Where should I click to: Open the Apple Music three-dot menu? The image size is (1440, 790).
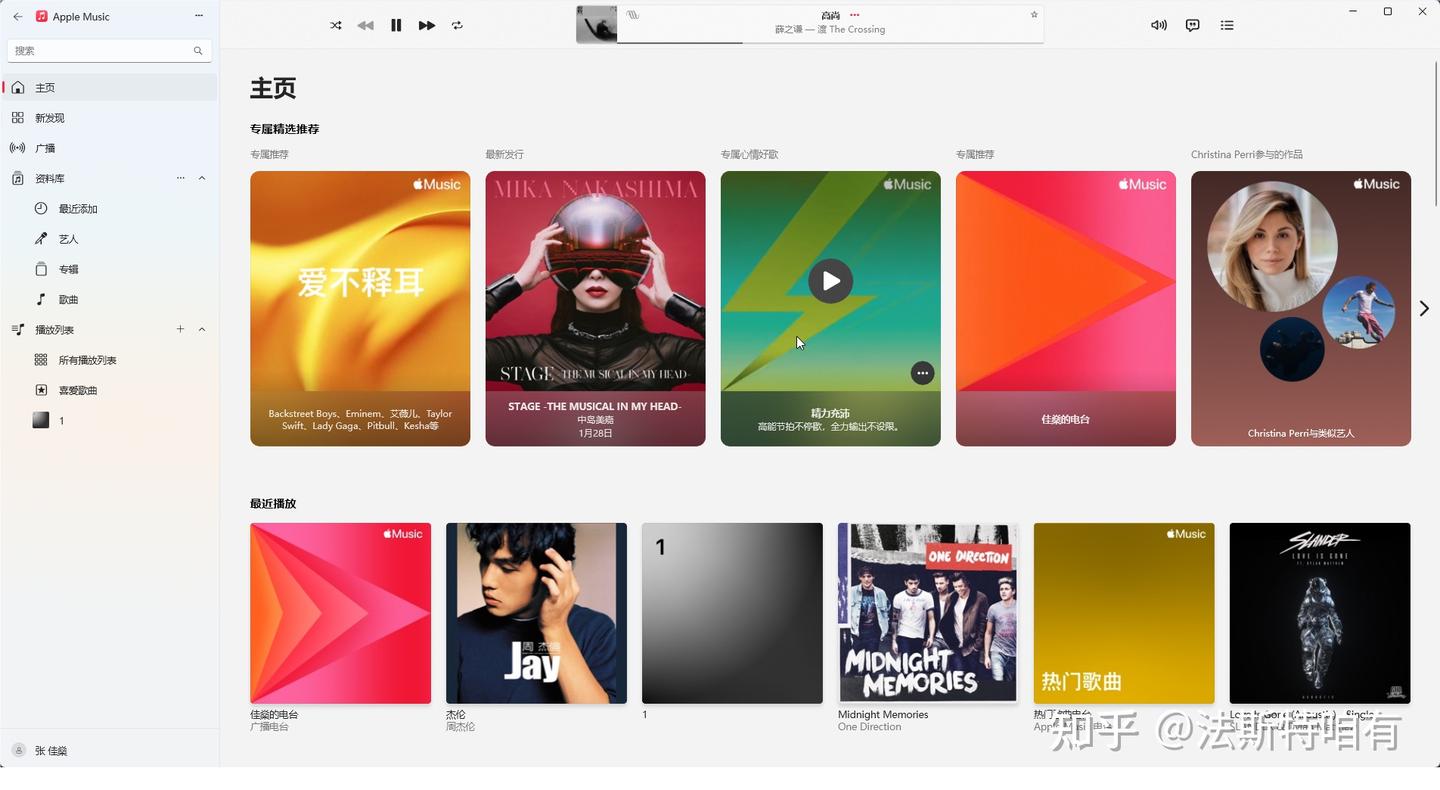click(199, 16)
